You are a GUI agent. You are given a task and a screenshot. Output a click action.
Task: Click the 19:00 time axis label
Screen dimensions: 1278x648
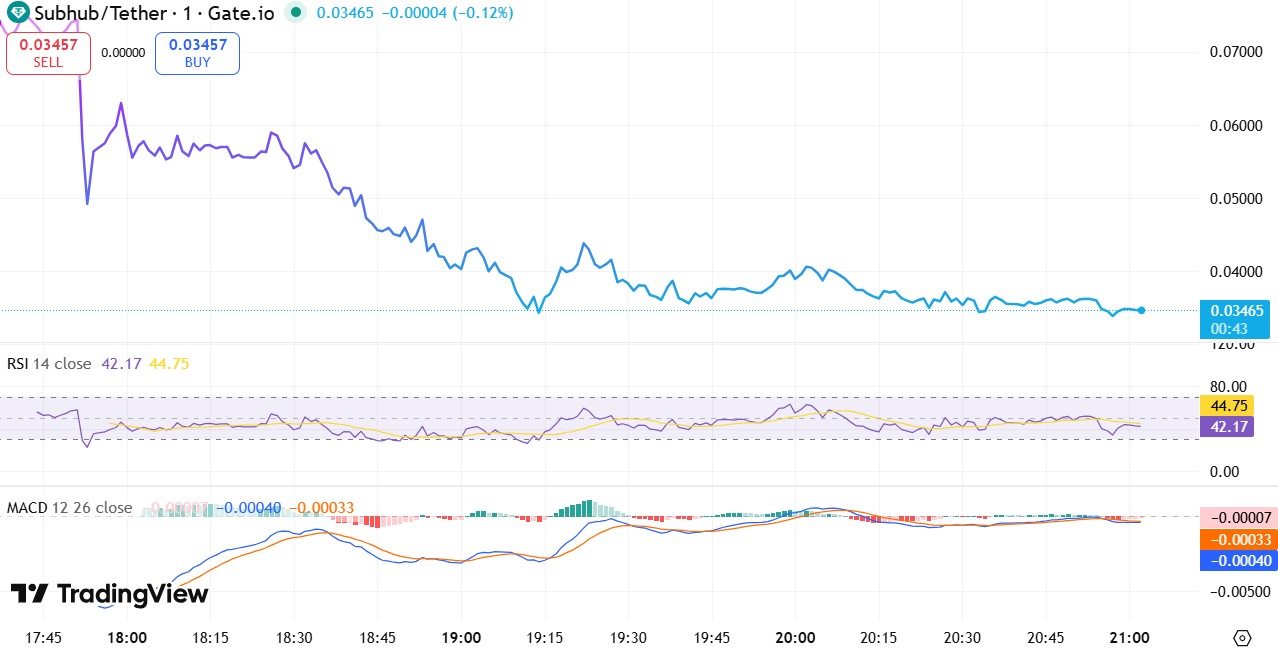[x=461, y=638]
